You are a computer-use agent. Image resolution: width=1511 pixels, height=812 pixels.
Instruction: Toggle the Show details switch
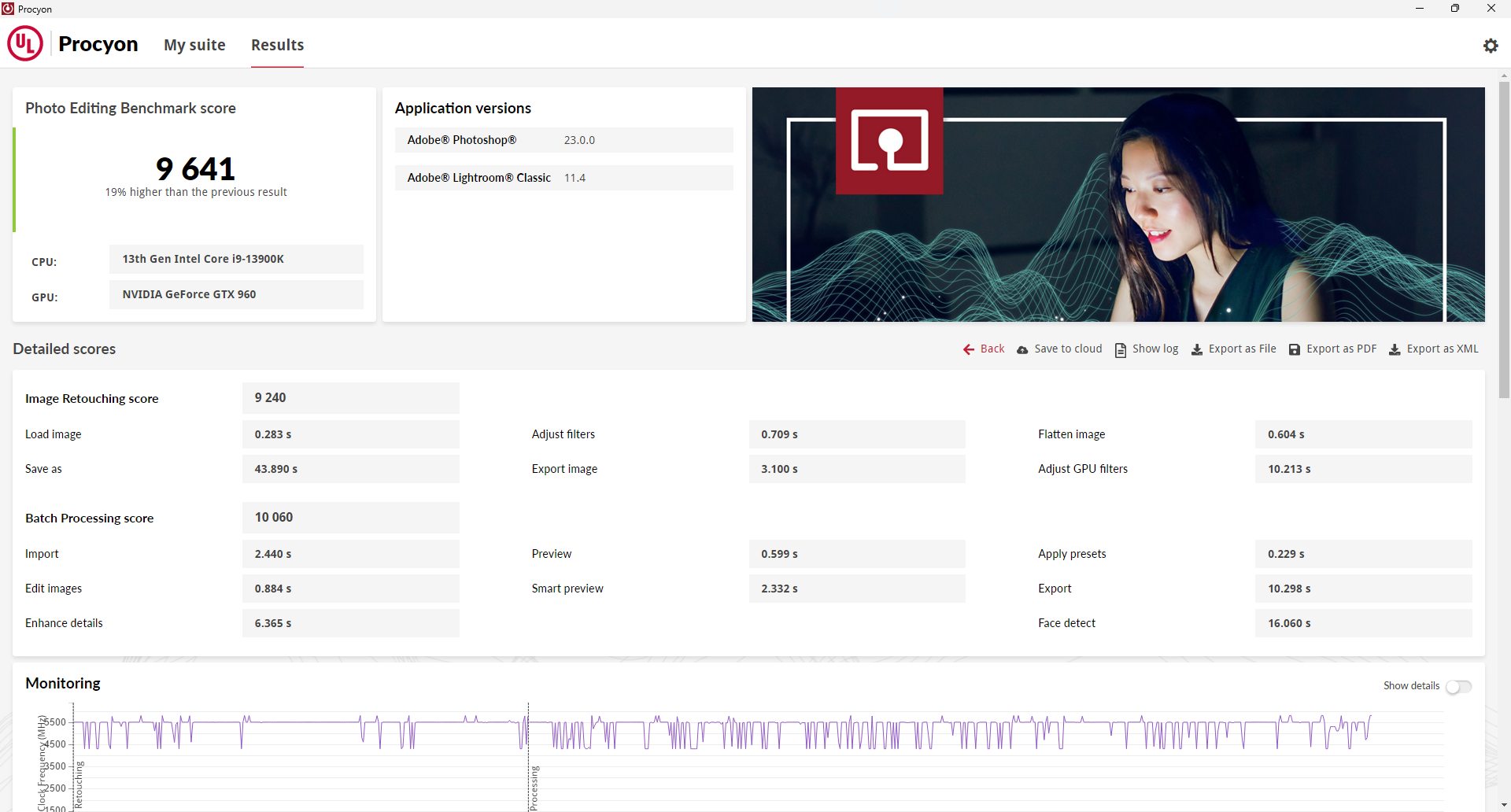[1458, 687]
